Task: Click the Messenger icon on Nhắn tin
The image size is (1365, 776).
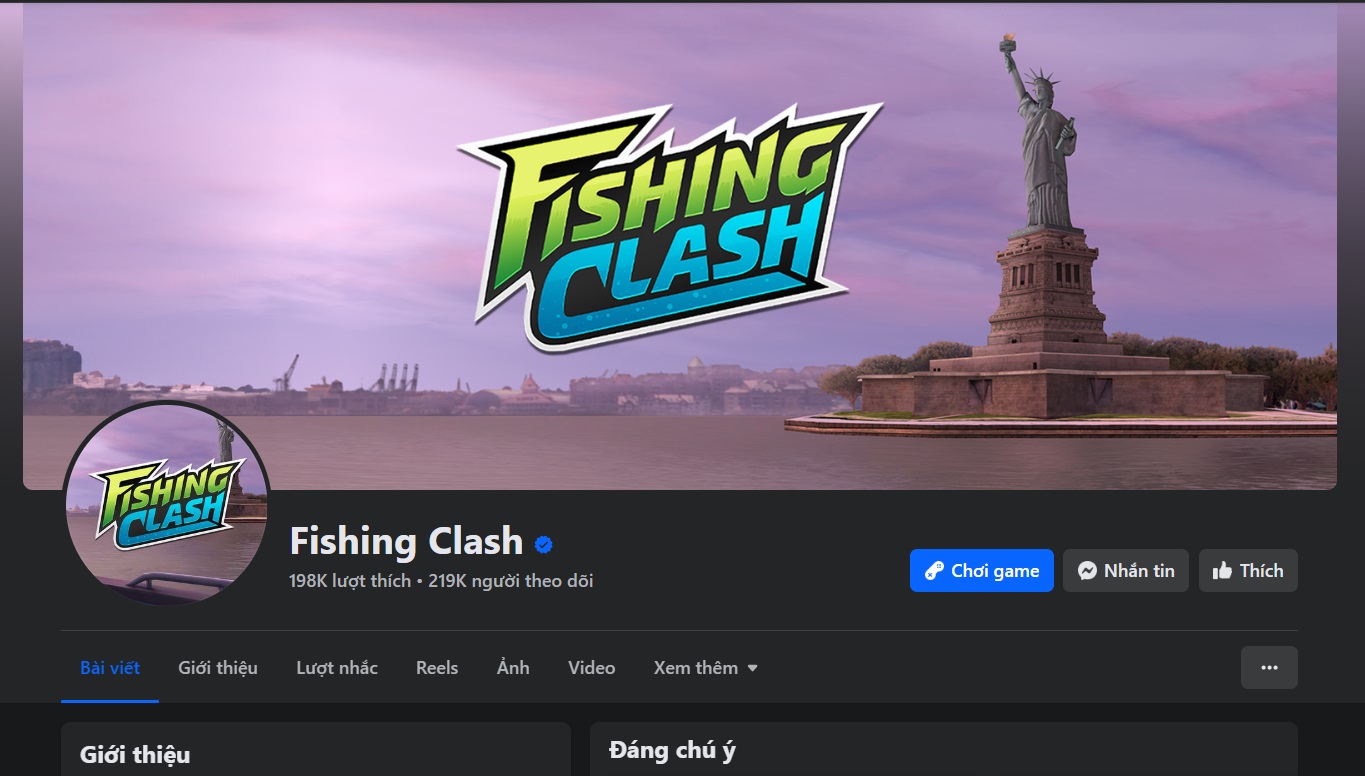Action: point(1087,571)
